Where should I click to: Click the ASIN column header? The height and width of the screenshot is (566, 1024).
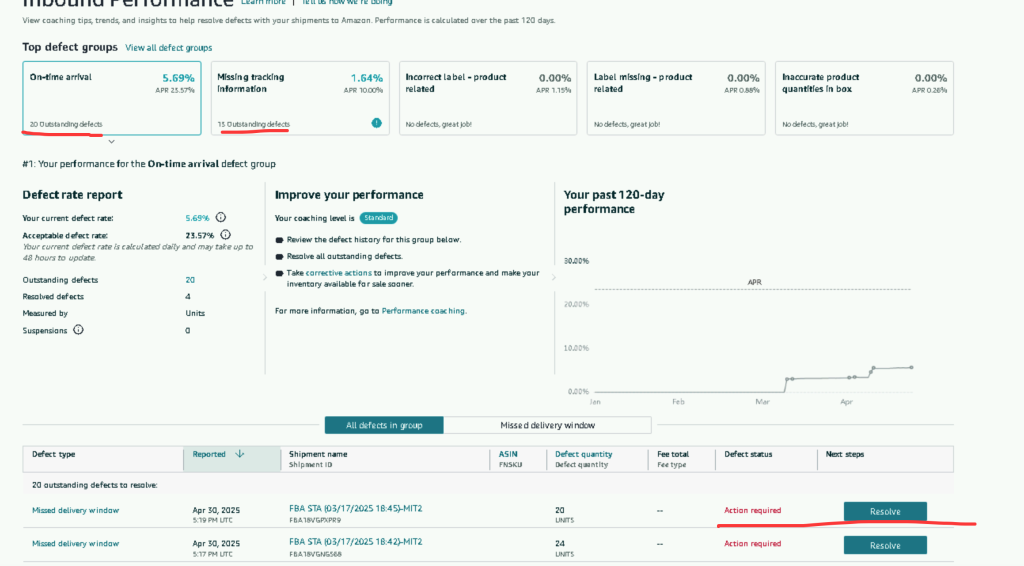tap(508, 454)
